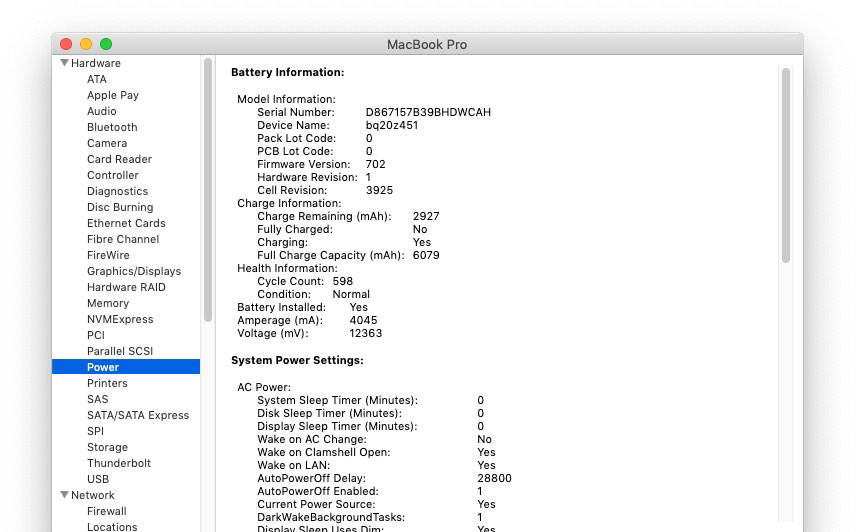Viewport: 857px width, 532px height.
Task: Select Printers in the sidebar
Action: tap(107, 383)
